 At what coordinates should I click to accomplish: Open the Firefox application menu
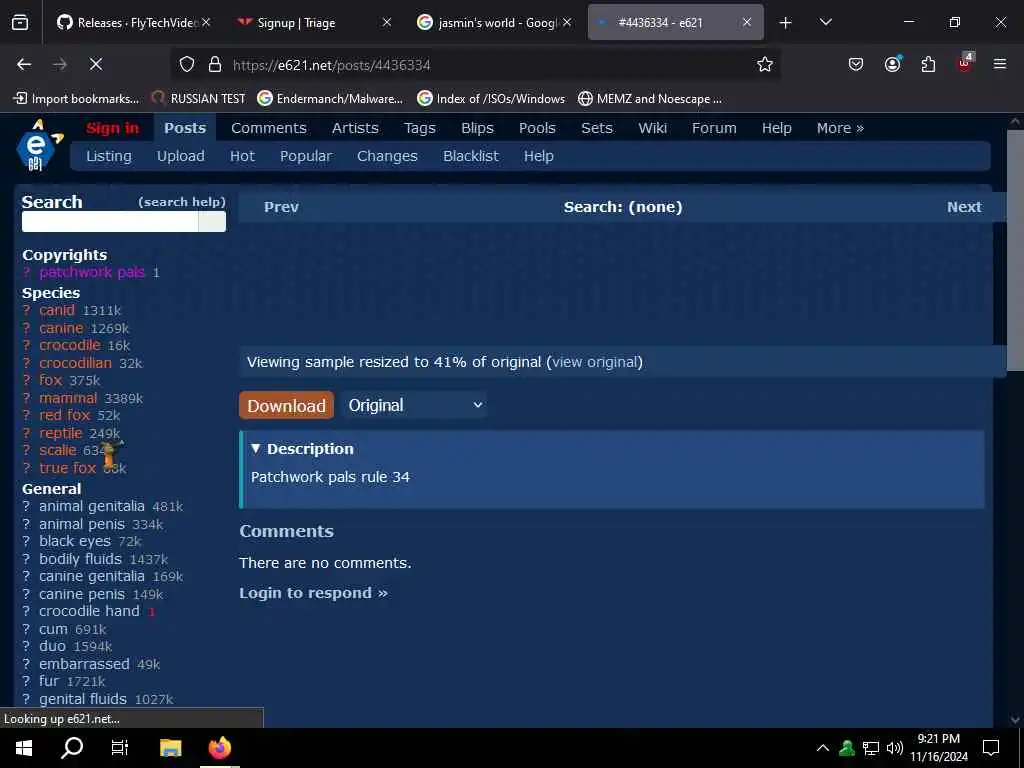click(1000, 64)
